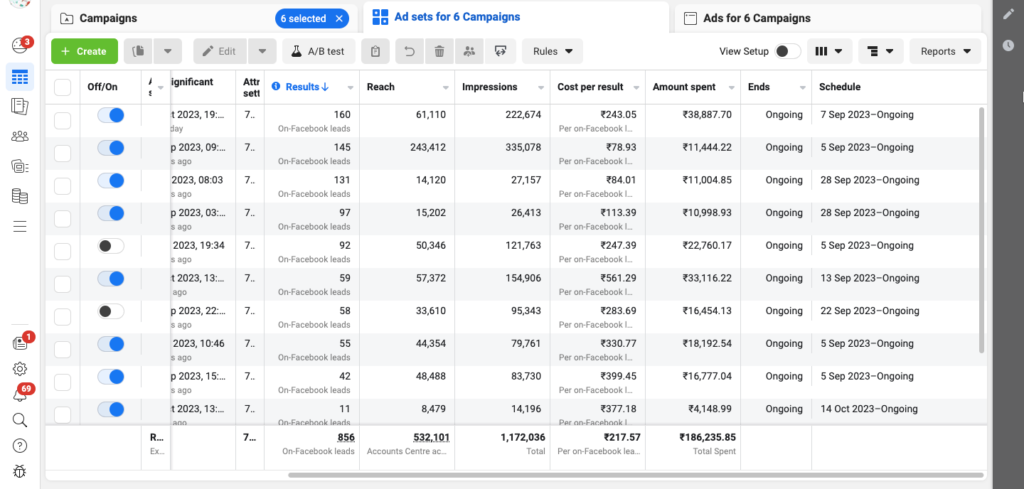Open the Audiences people icon in sidebar
Viewport: 1024px width, 489px height.
19,137
